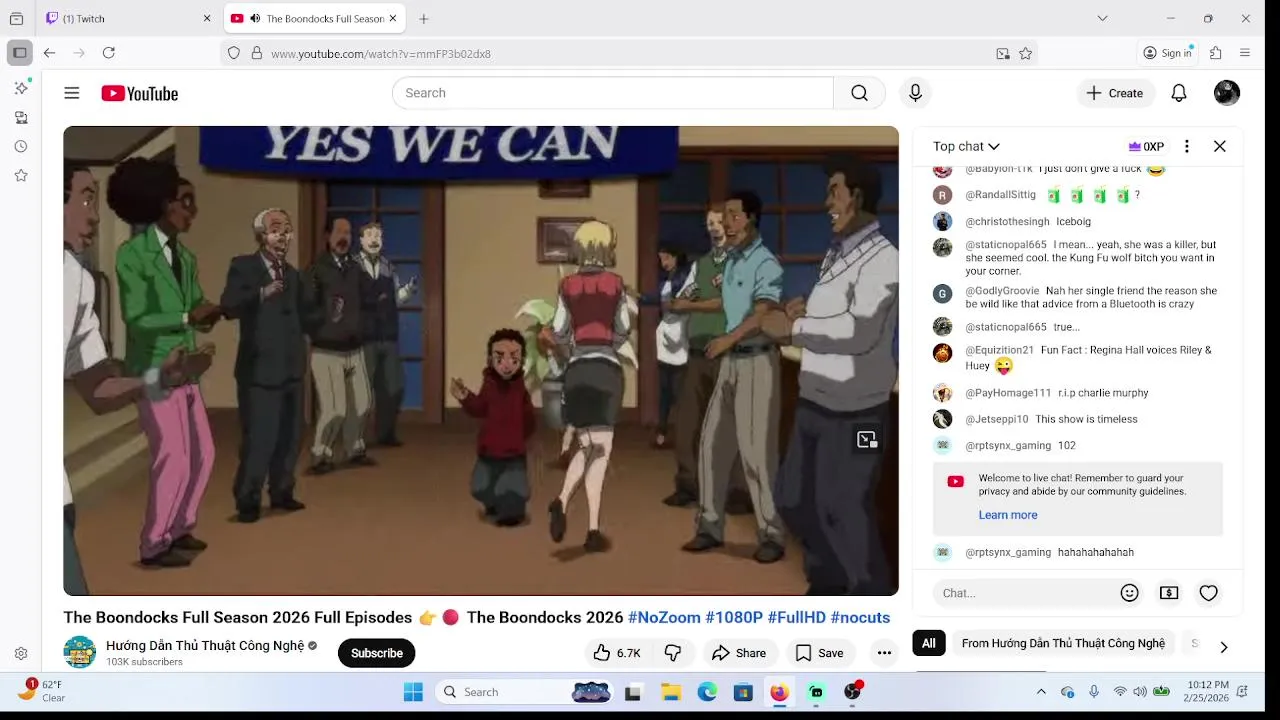Viewport: 1280px width, 720px height.
Task: Follow the Learn more link in chat
Action: click(x=1008, y=515)
